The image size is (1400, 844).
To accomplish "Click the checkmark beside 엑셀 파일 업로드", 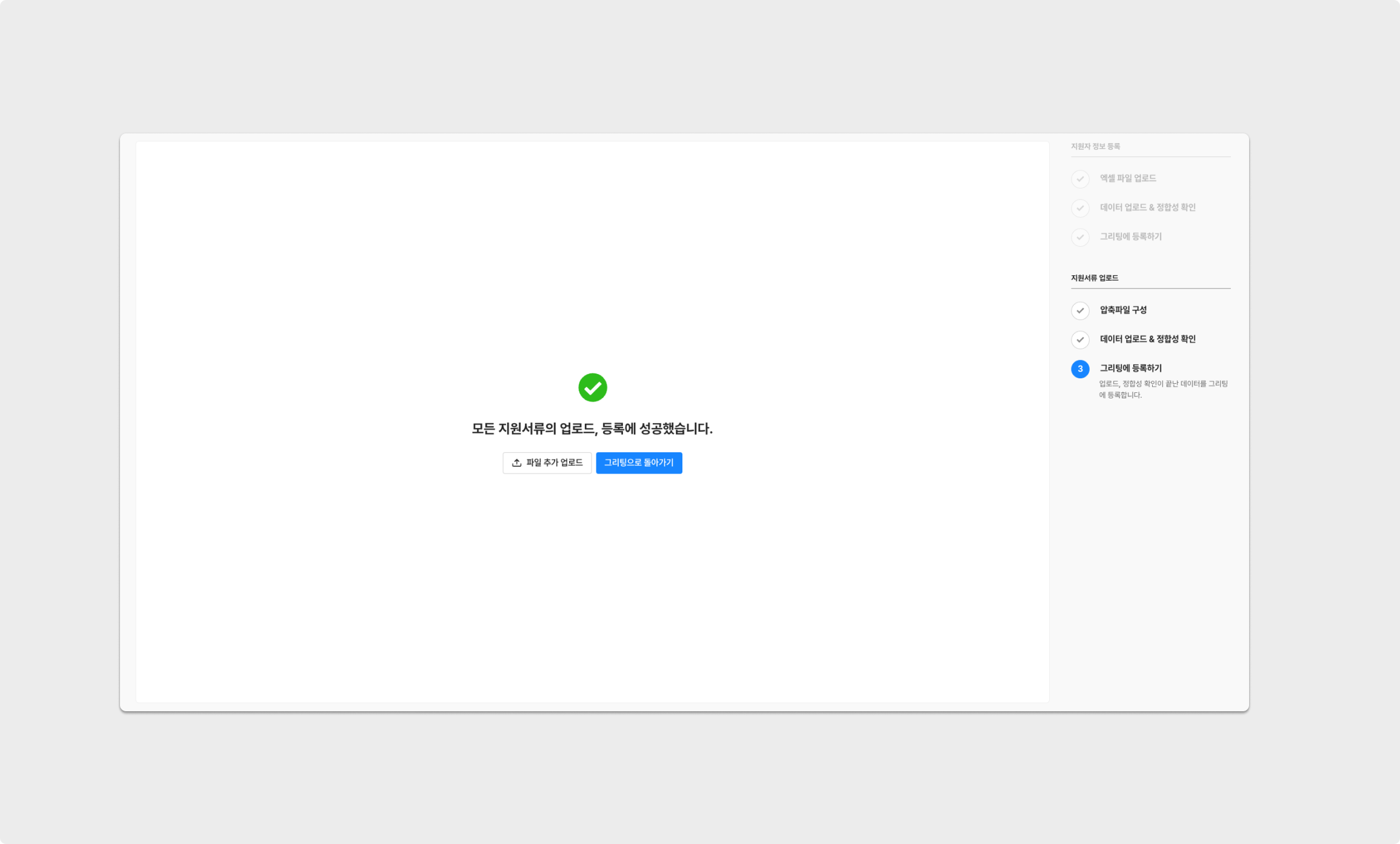I will pos(1079,179).
